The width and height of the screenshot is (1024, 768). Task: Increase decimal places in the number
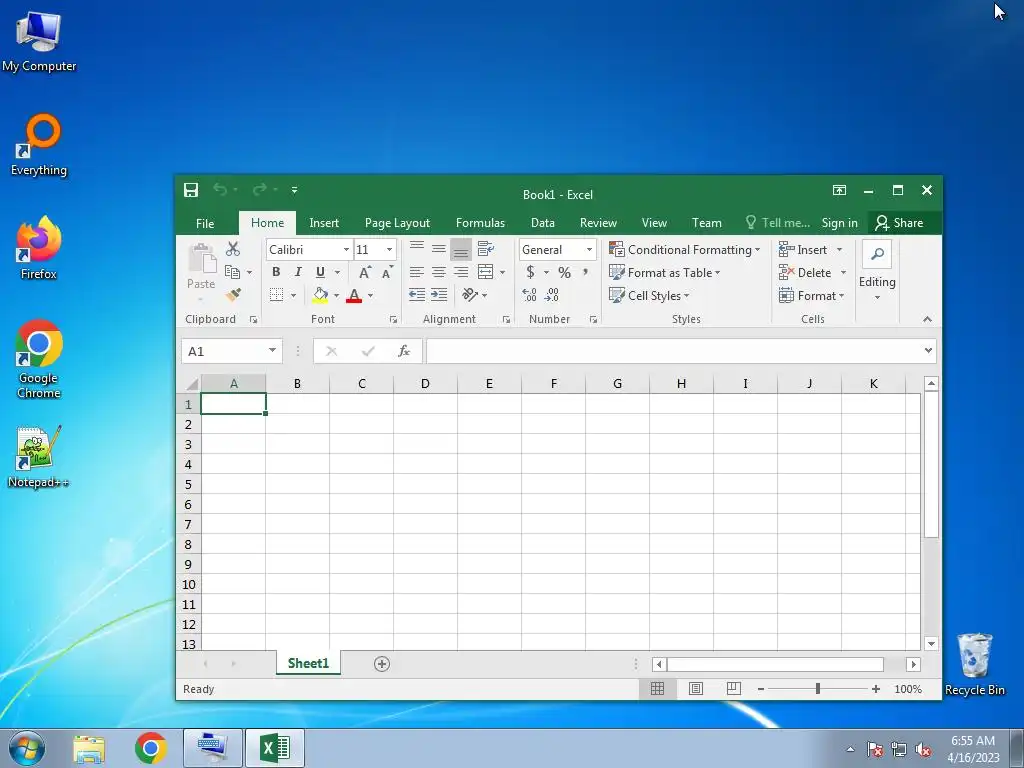coord(530,295)
